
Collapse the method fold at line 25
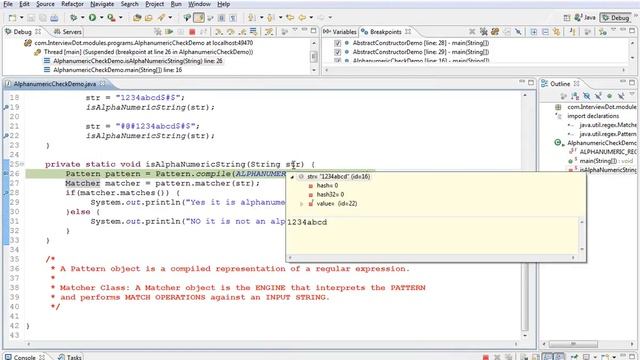coord(22,164)
